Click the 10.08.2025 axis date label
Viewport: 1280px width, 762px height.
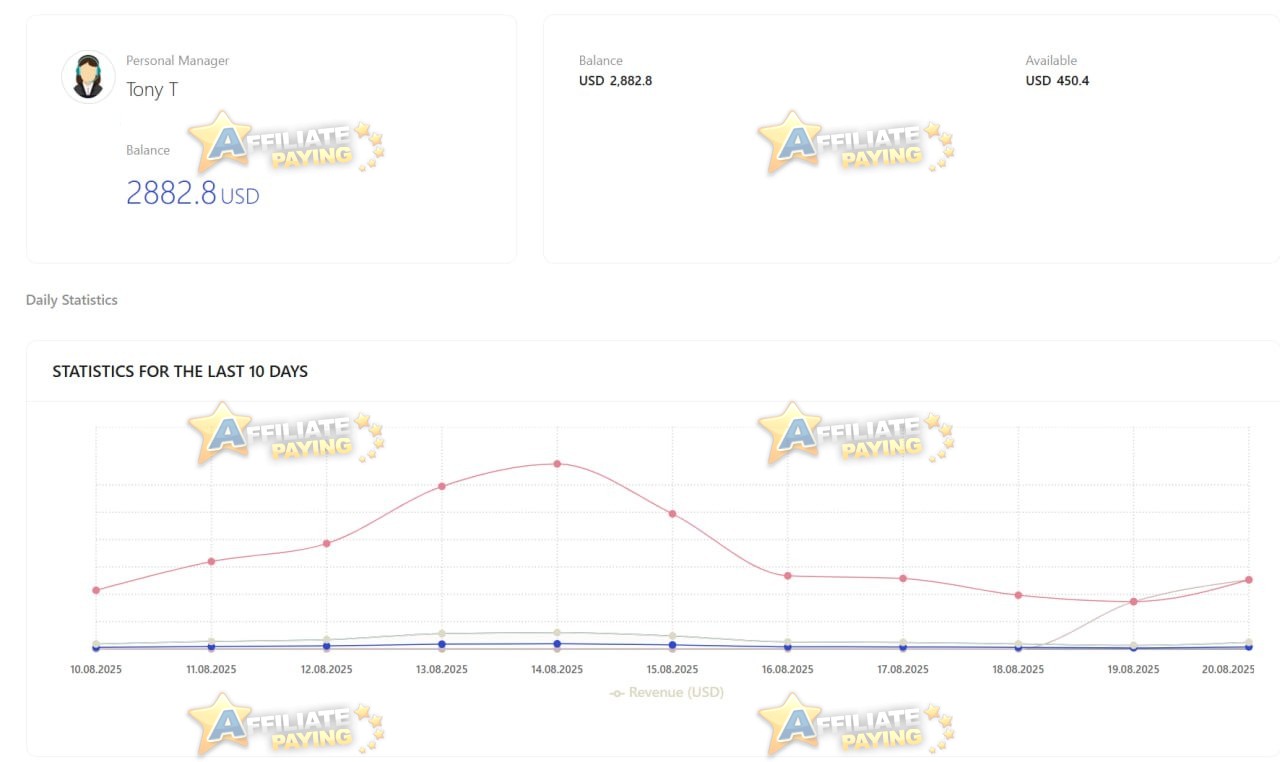coord(96,670)
